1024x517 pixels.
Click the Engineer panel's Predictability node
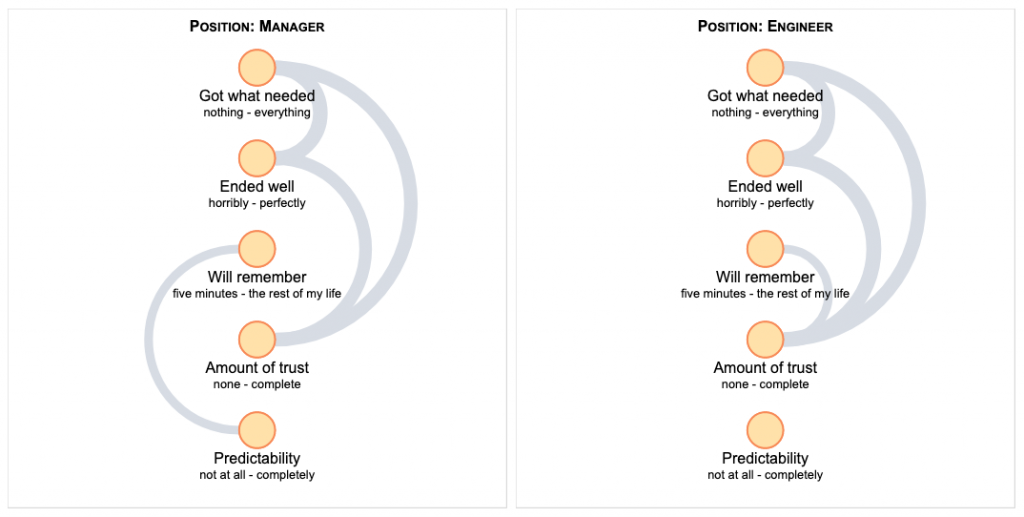coord(765,430)
